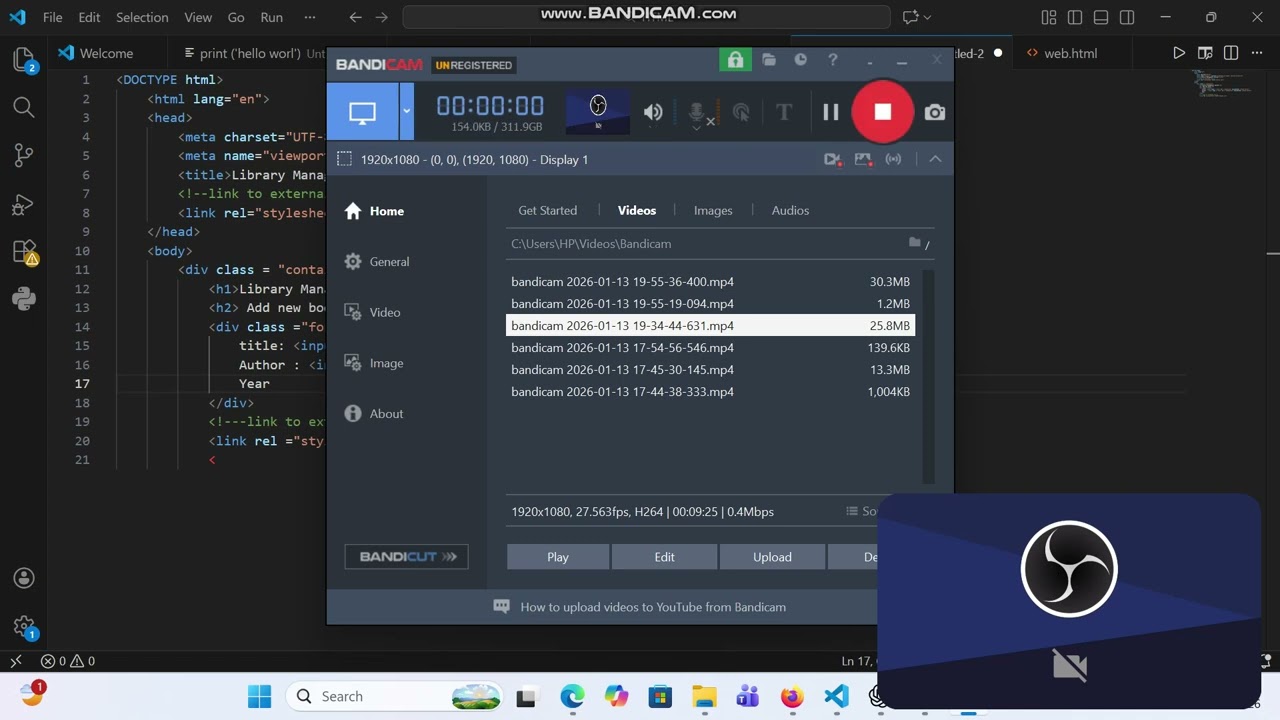Open VS Code Source Control icon

coord(24,155)
